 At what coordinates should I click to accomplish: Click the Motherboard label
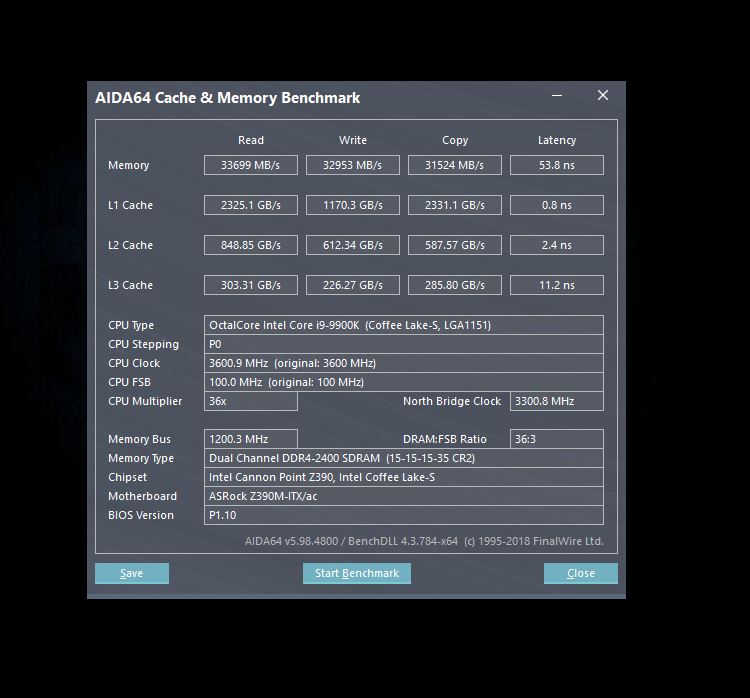(x=143, y=496)
